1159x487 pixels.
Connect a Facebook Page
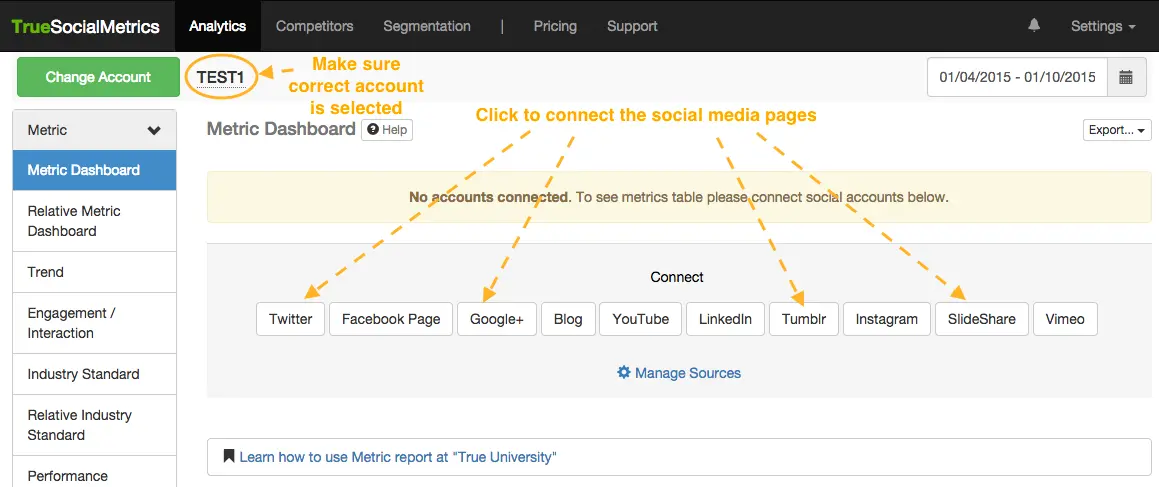(x=391, y=319)
